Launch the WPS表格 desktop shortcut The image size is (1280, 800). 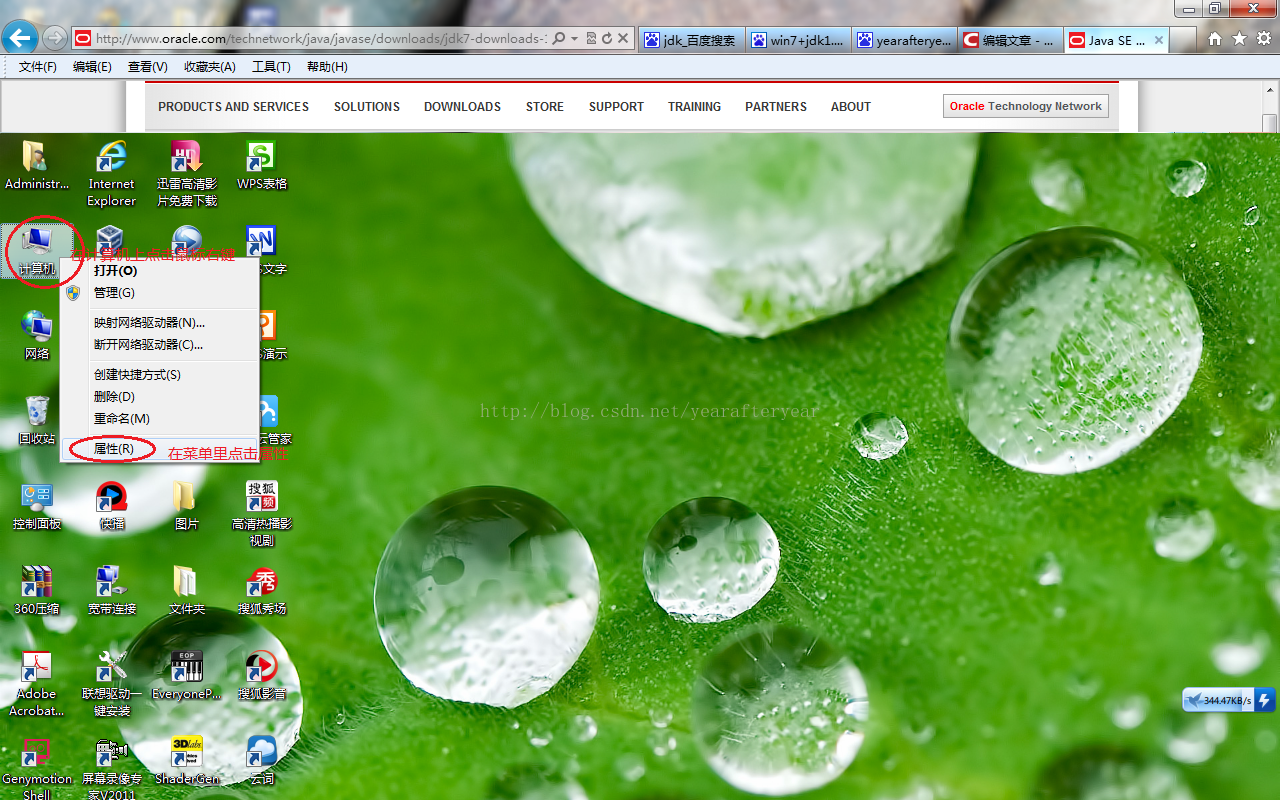pos(261,165)
